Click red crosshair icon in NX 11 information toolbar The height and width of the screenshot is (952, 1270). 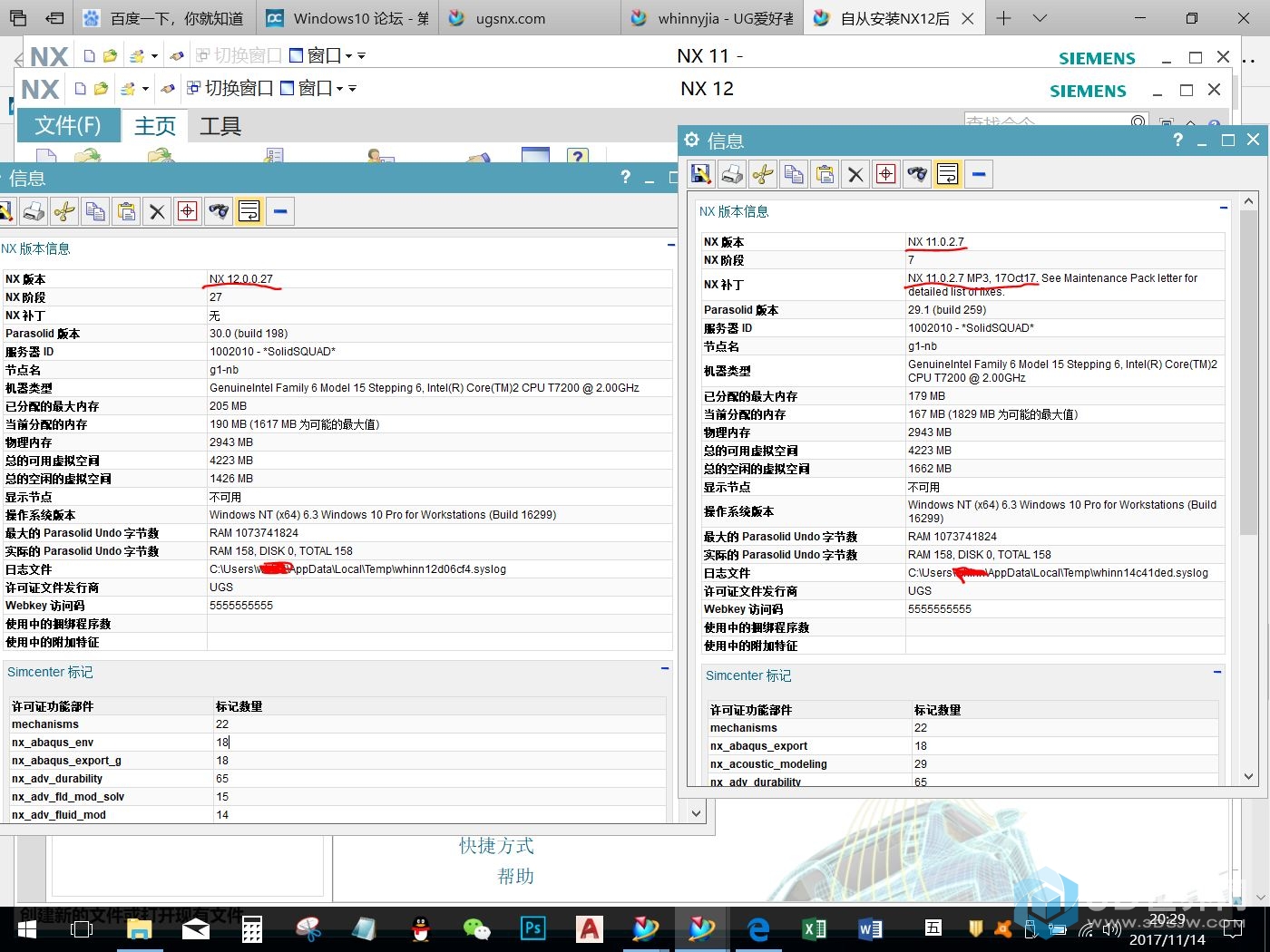point(886,173)
